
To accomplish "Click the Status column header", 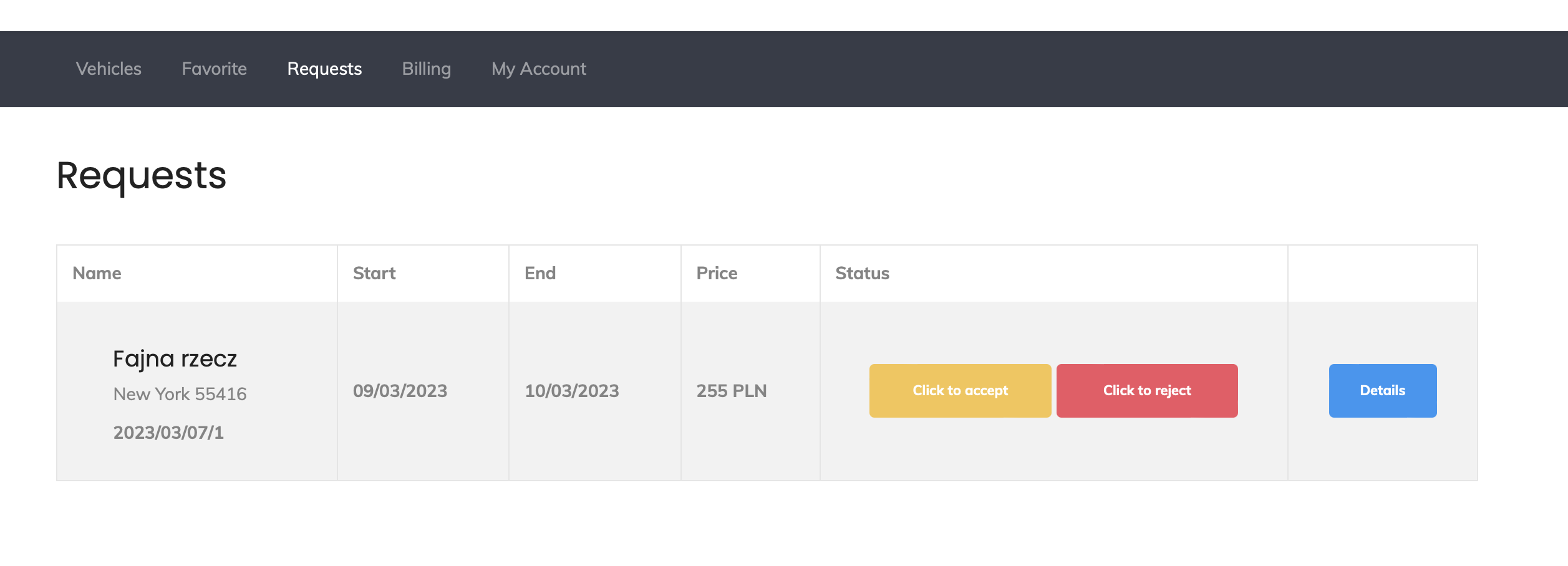I will pos(862,274).
